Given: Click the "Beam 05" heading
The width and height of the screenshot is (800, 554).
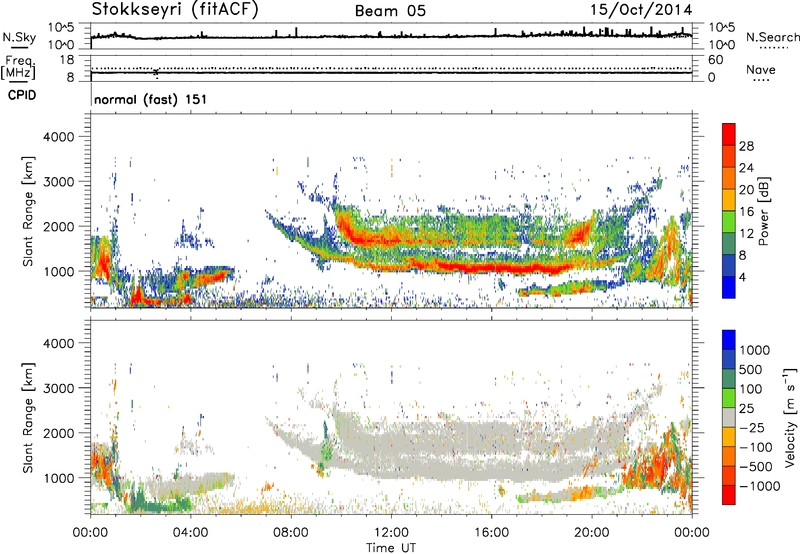Looking at the screenshot, I should pyautogui.click(x=390, y=11).
